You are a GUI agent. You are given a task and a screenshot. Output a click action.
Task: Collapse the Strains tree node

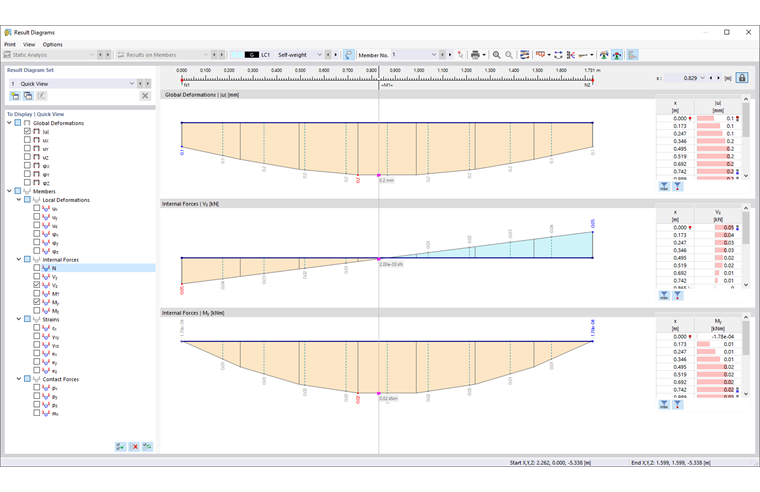pos(19,319)
